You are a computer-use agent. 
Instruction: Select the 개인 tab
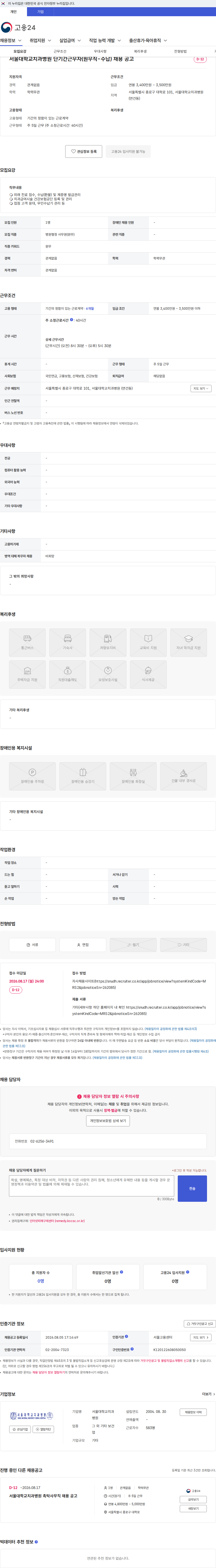pyautogui.click(x=13, y=11)
